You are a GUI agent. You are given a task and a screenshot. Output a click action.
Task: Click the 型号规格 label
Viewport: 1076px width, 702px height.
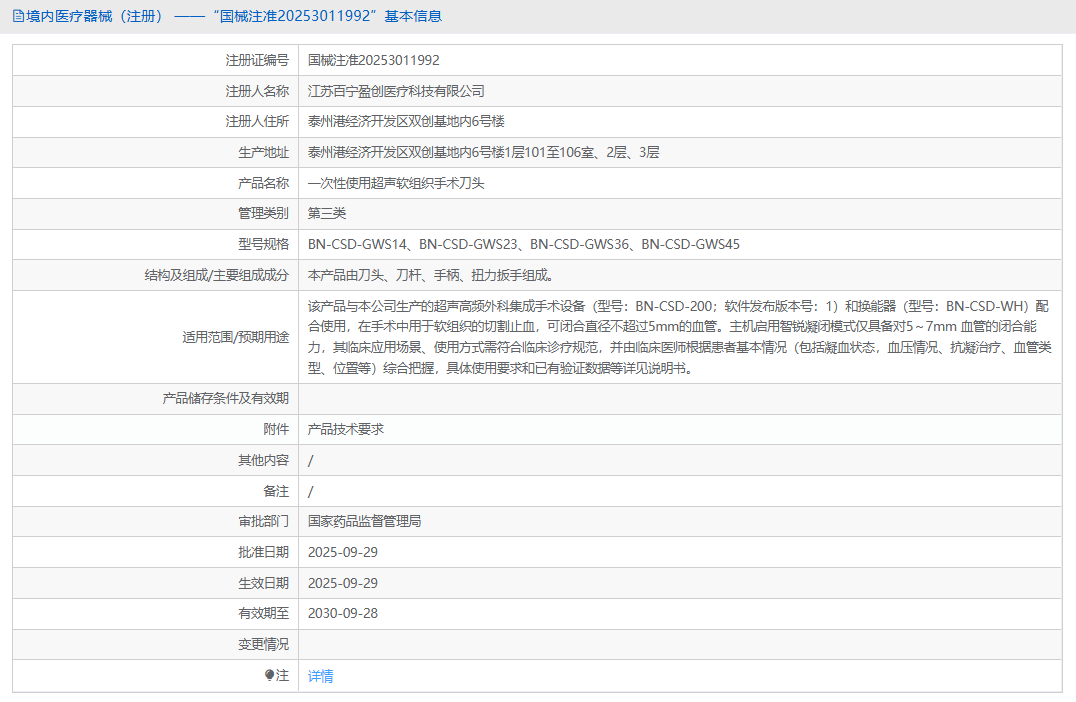click(x=264, y=244)
